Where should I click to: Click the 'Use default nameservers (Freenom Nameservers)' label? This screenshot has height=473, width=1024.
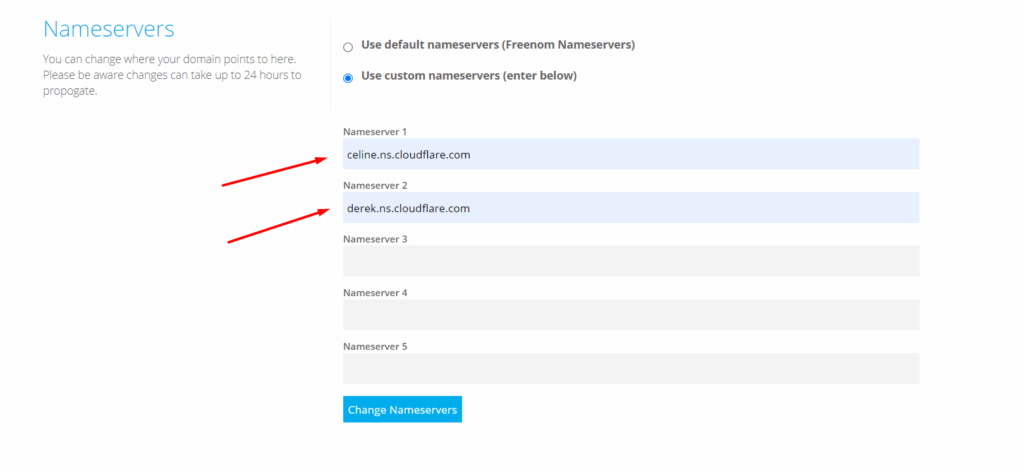pyautogui.click(x=498, y=45)
